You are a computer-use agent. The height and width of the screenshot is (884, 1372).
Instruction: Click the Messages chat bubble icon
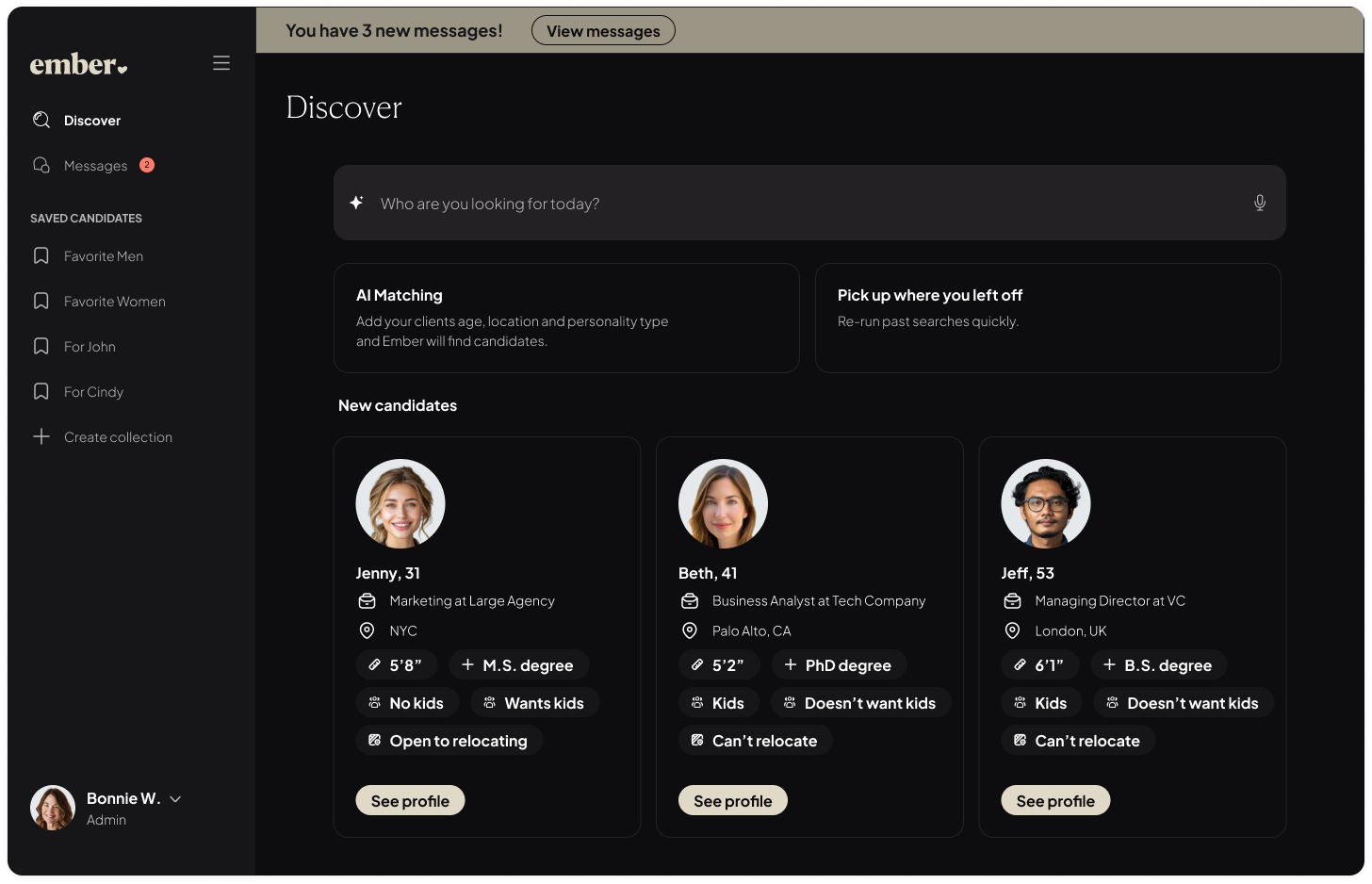coord(41,165)
